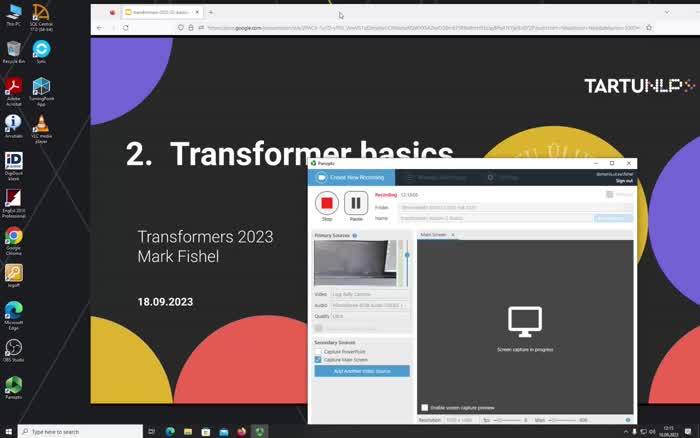Adjust the kbps slider

pyautogui.click(x=562, y=420)
